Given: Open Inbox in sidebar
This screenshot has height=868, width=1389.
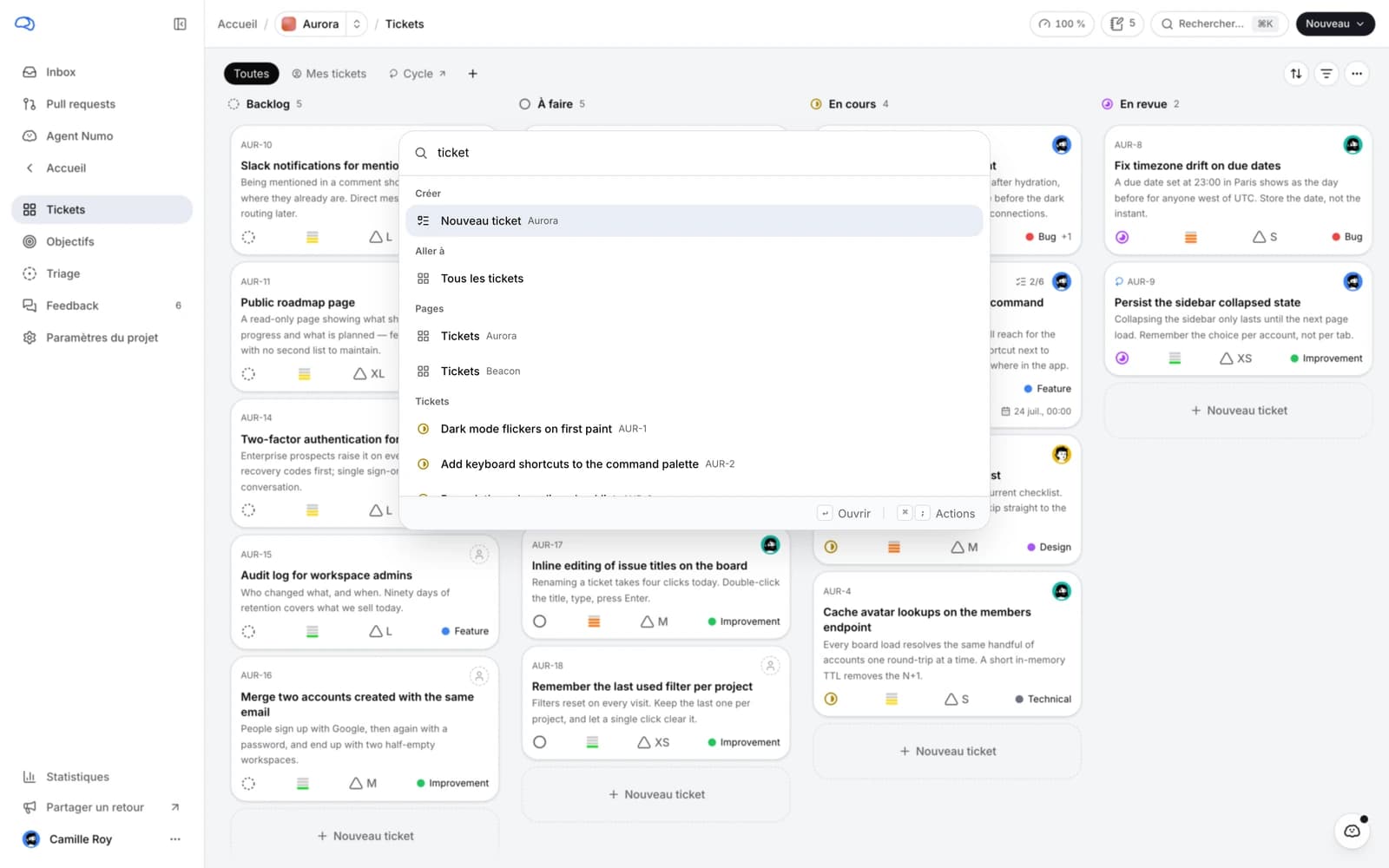Looking at the screenshot, I should pyautogui.click(x=102, y=72).
